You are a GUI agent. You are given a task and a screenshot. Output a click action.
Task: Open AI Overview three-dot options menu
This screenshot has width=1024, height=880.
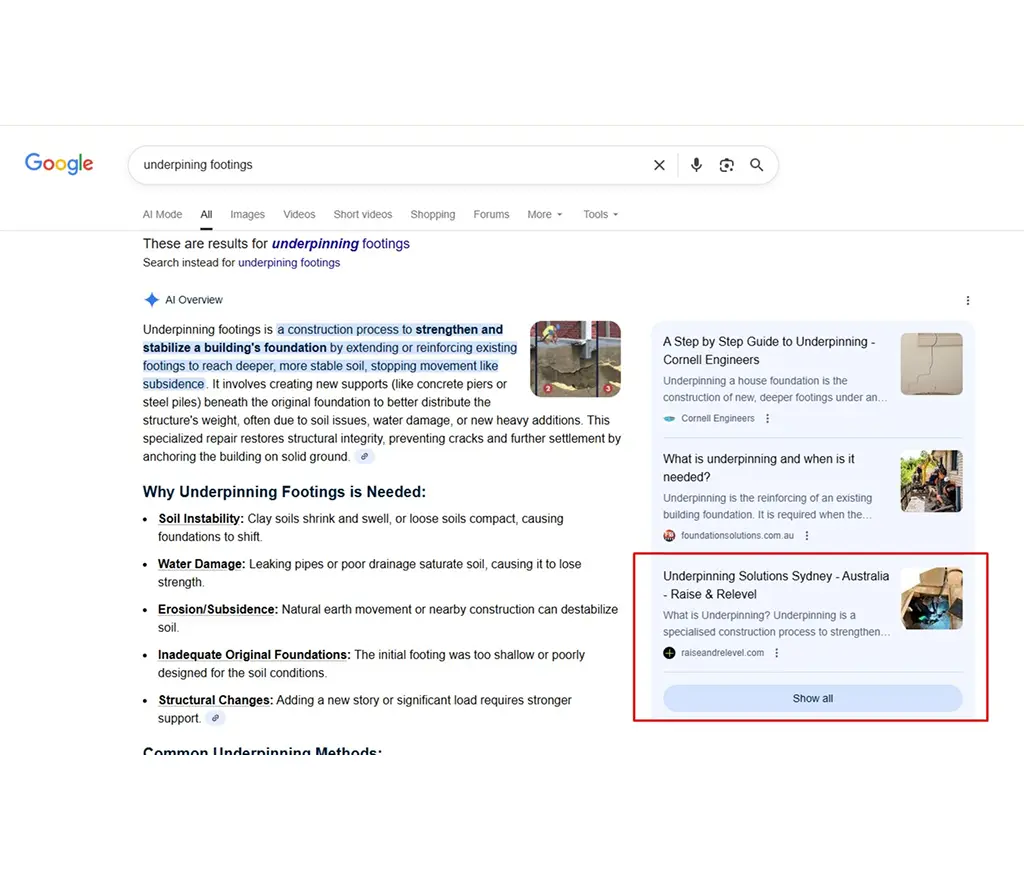coord(967,300)
